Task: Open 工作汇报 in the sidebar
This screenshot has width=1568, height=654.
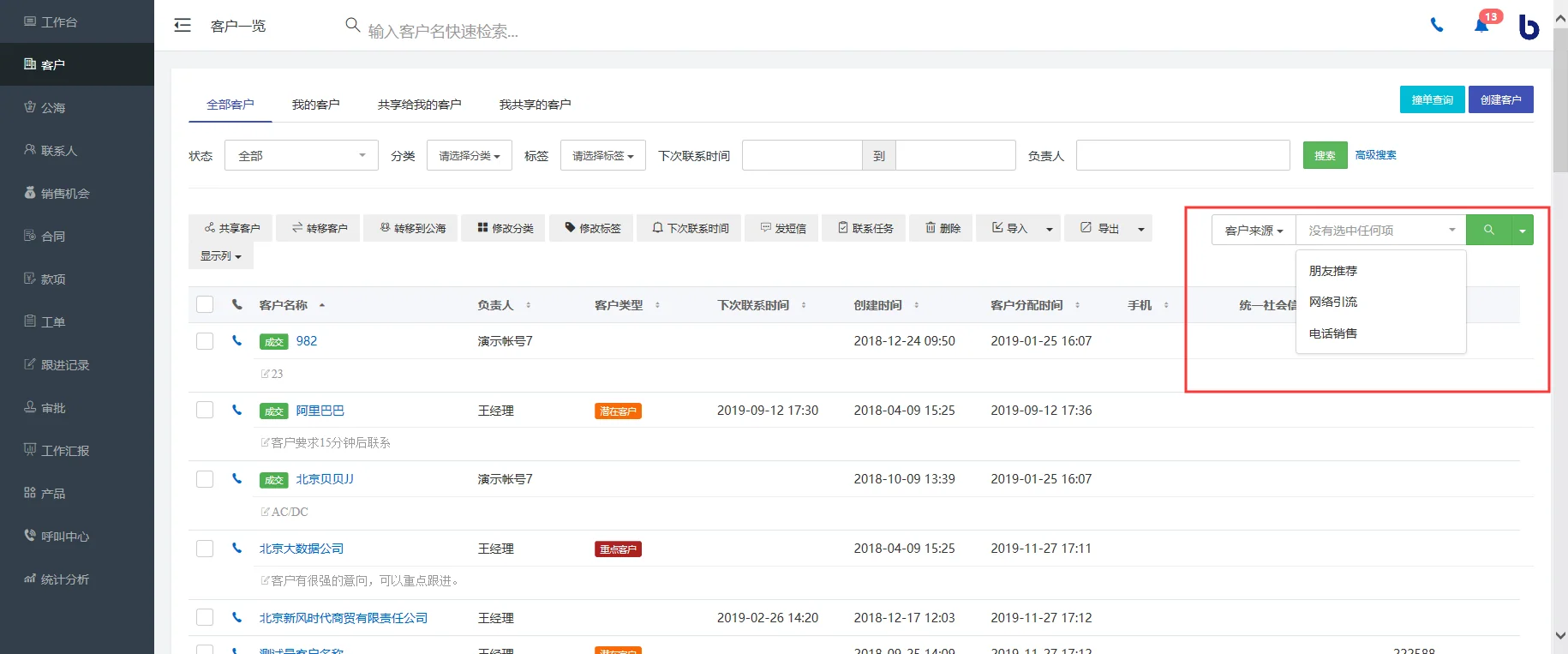Action: click(x=77, y=450)
